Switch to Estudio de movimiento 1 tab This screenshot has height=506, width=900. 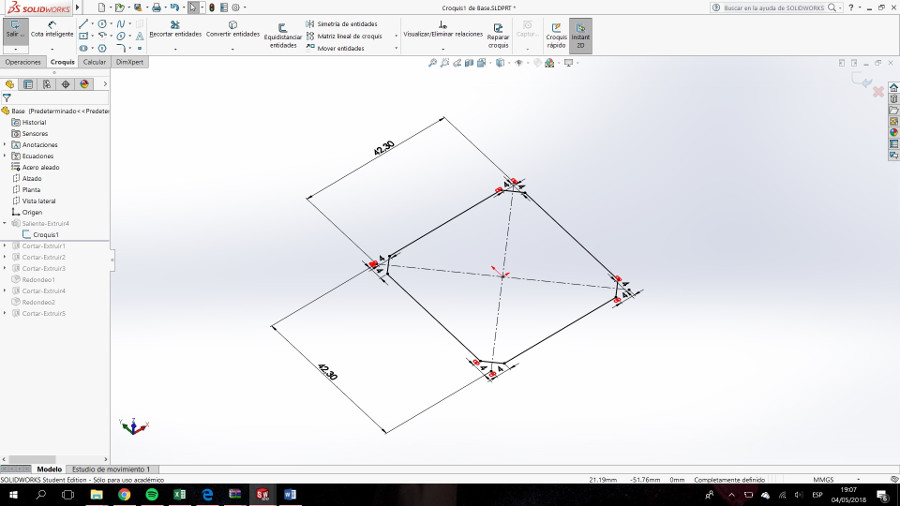coord(111,469)
